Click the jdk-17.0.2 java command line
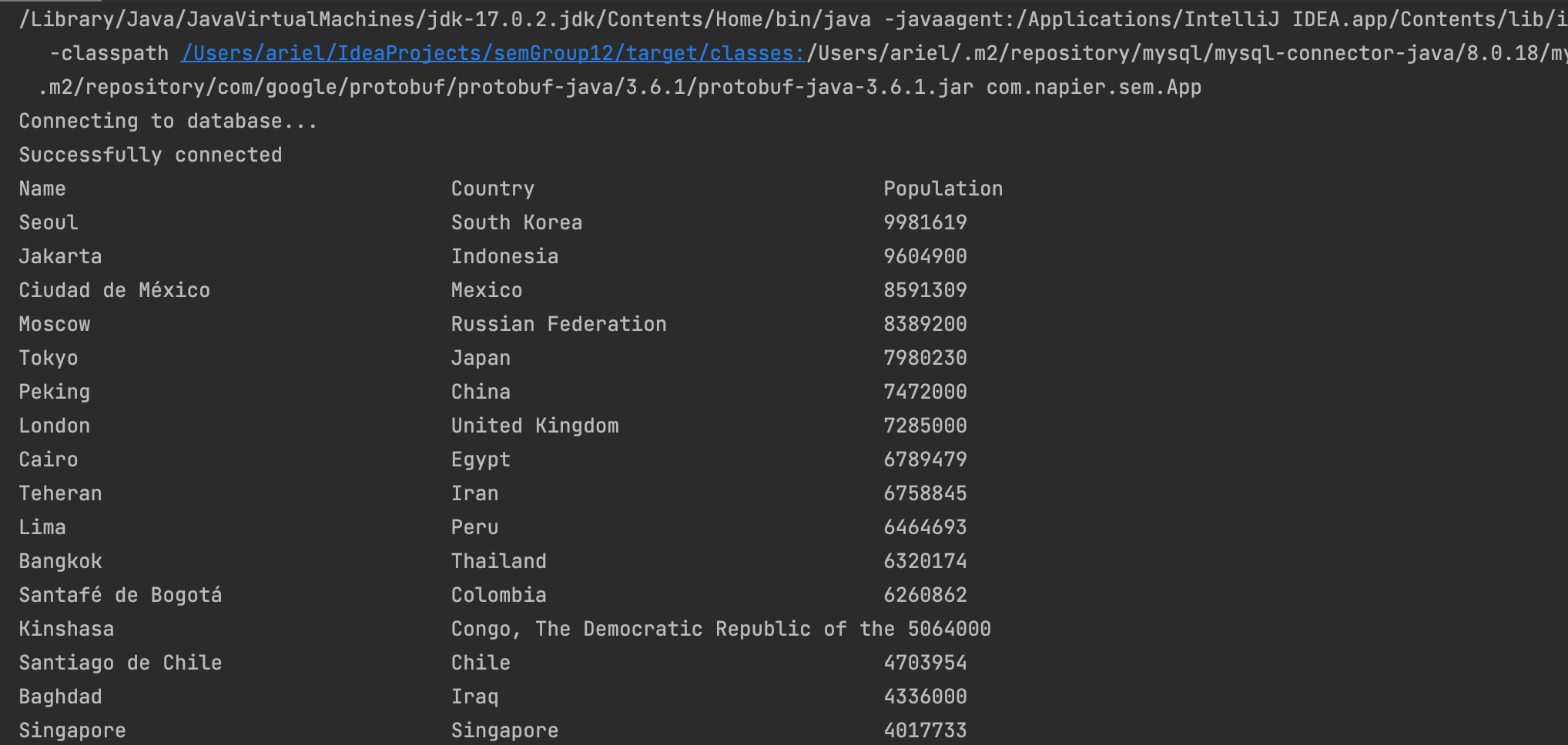 [445, 19]
